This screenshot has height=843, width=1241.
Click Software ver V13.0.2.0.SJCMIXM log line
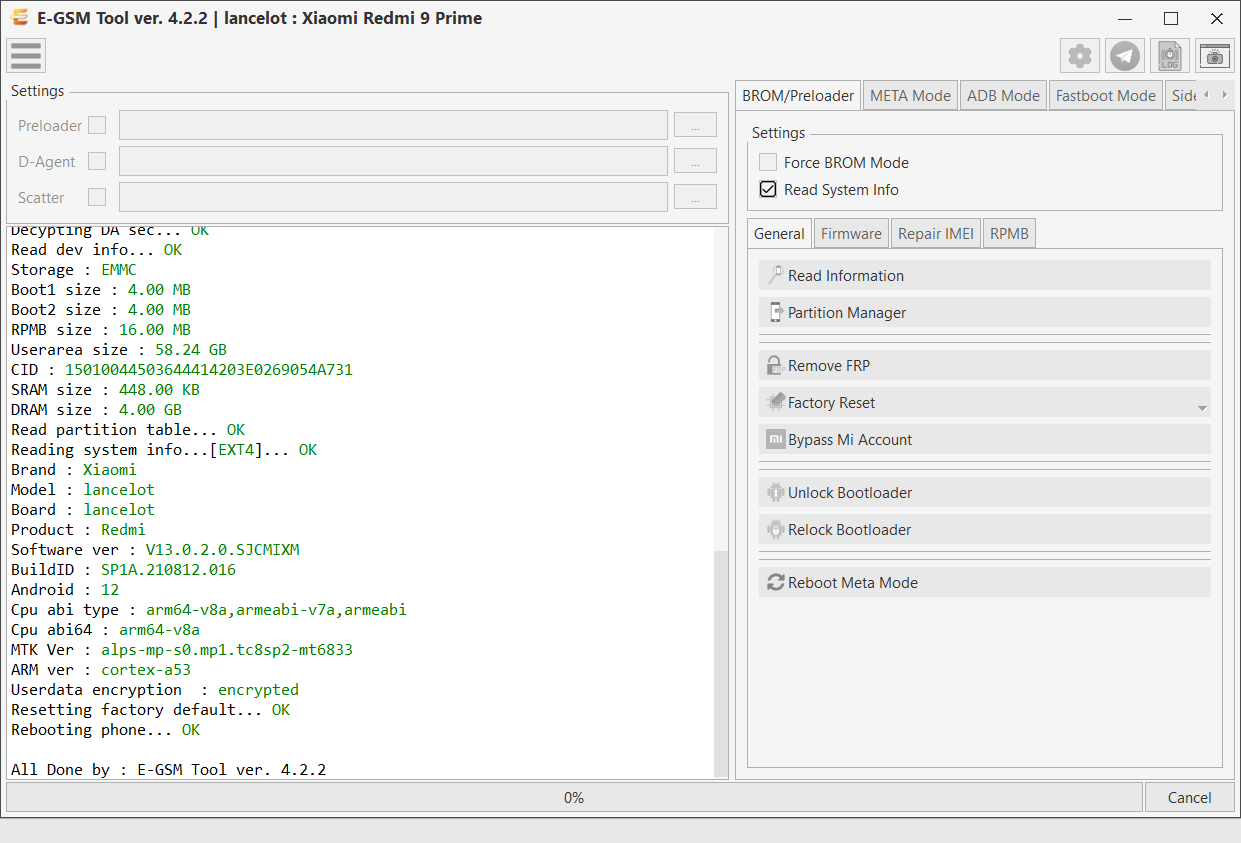click(155, 550)
